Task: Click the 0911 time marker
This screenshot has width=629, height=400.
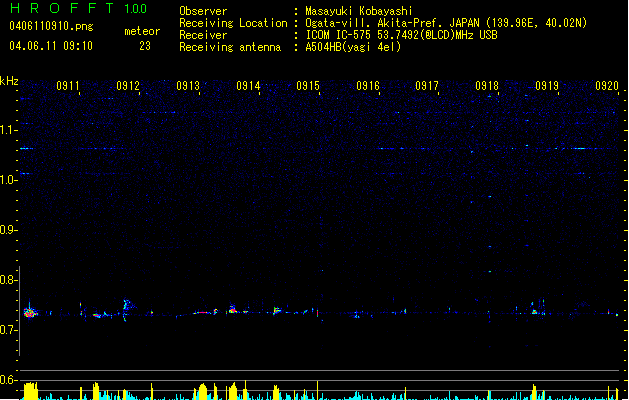Action: pyautogui.click(x=68, y=86)
